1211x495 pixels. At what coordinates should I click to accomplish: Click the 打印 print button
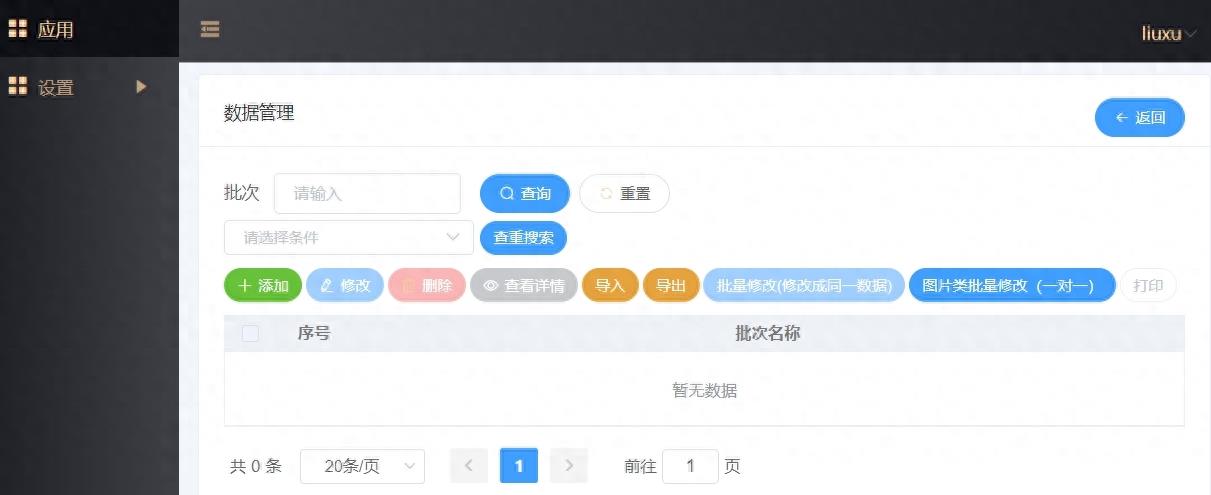[x=1148, y=285]
